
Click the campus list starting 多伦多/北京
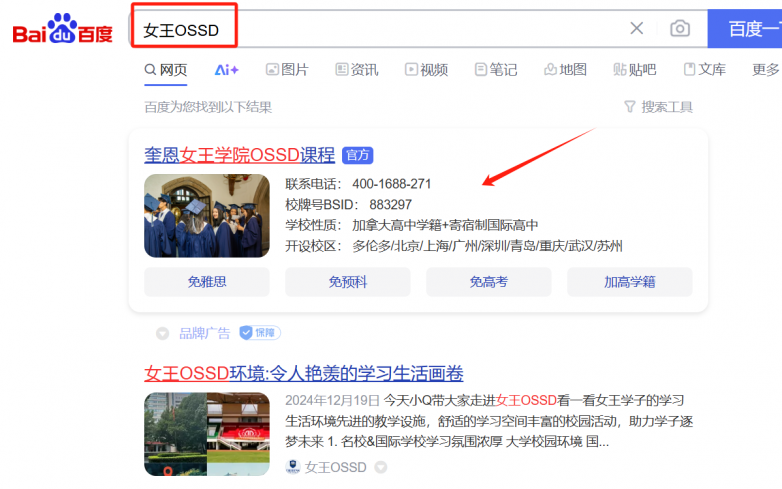coord(487,246)
